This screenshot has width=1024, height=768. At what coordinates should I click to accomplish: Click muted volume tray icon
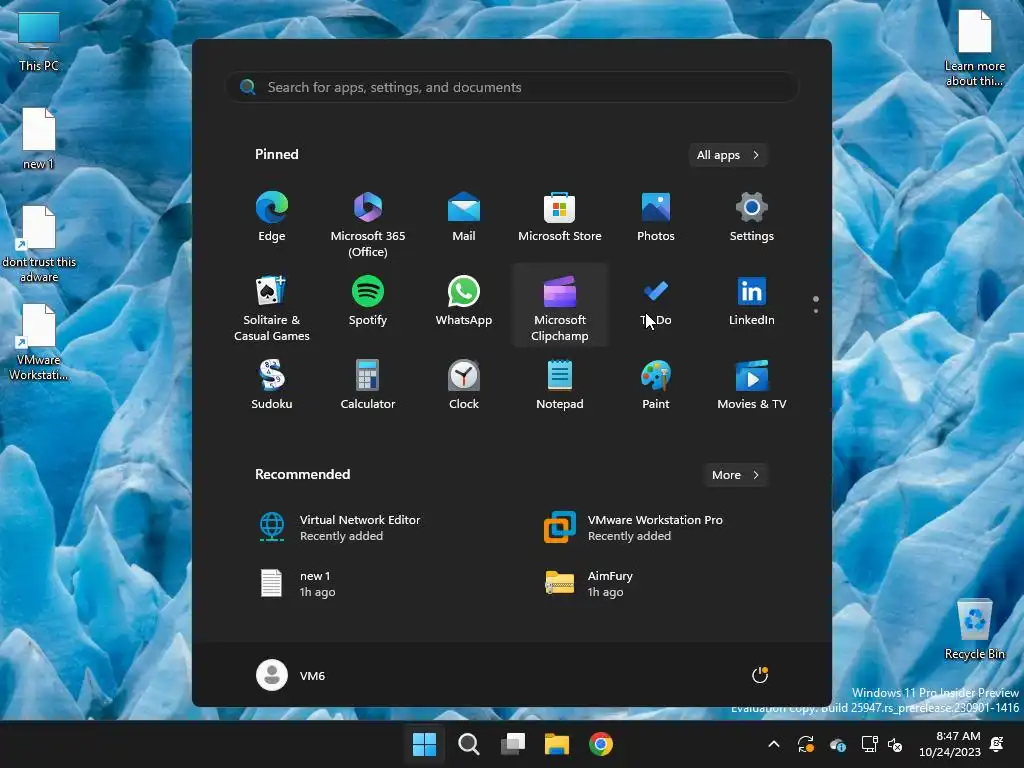point(895,744)
